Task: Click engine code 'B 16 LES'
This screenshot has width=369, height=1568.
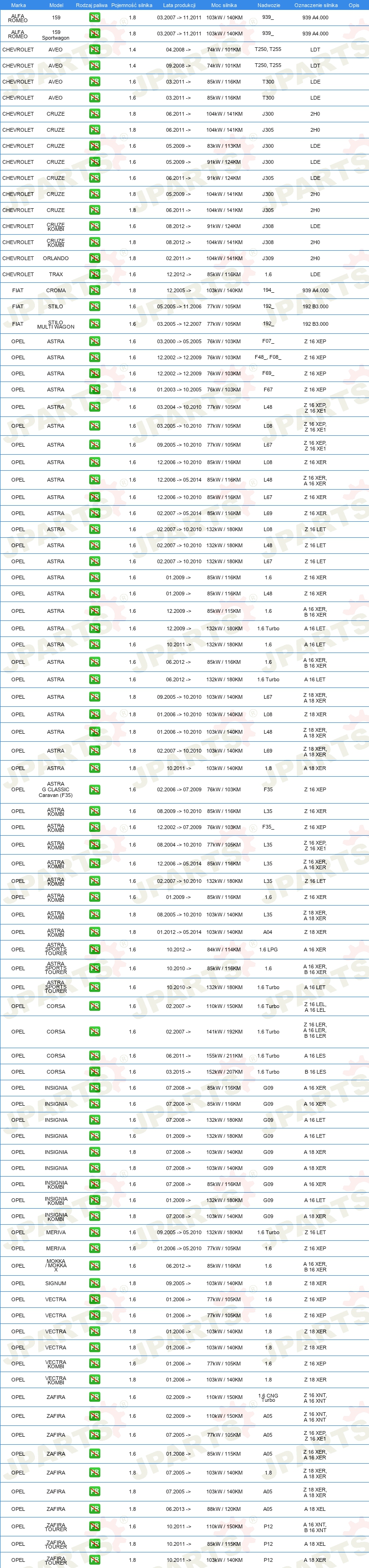Action: [315, 1072]
